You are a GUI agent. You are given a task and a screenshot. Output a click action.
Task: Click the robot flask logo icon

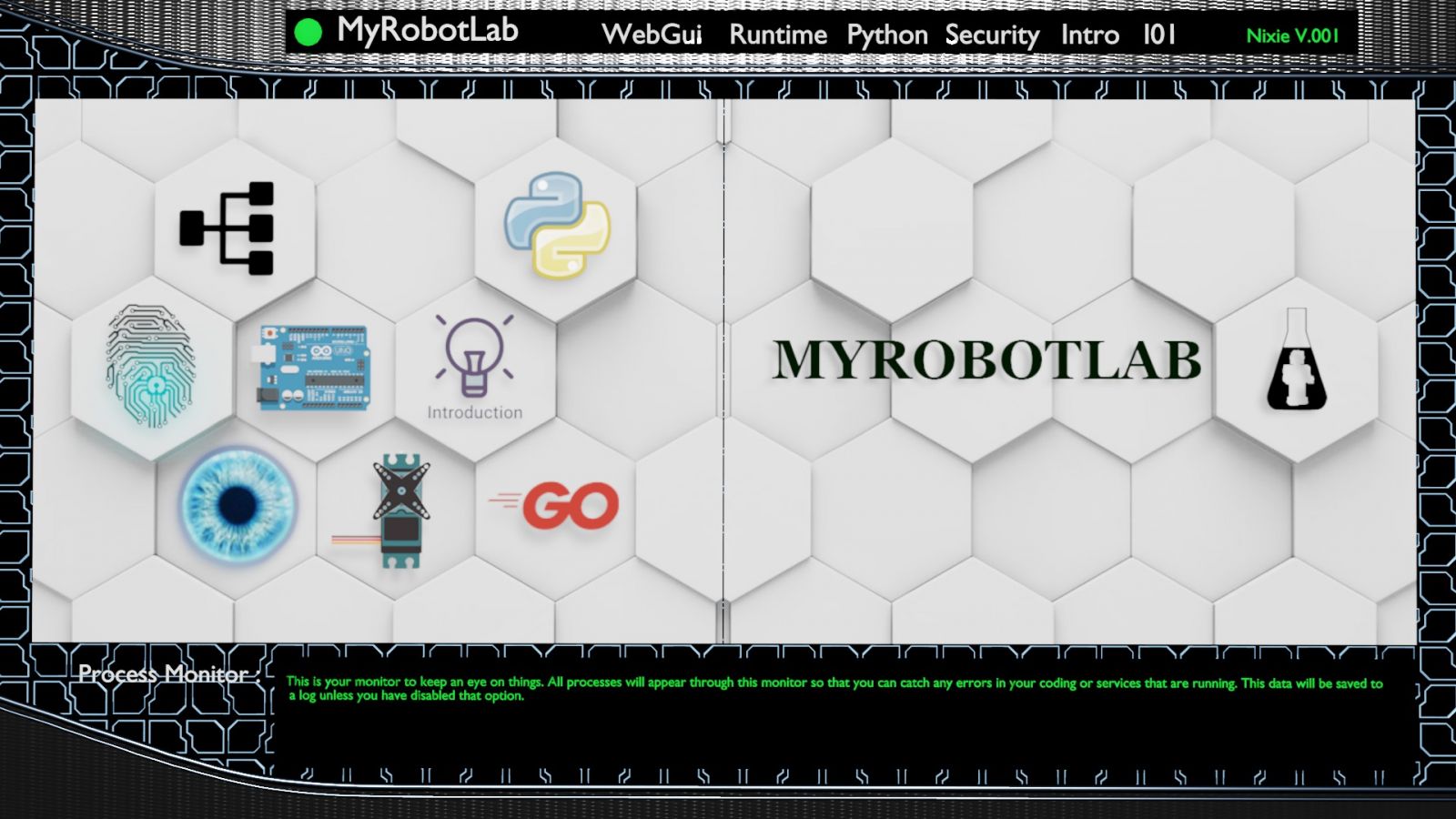tap(1297, 359)
